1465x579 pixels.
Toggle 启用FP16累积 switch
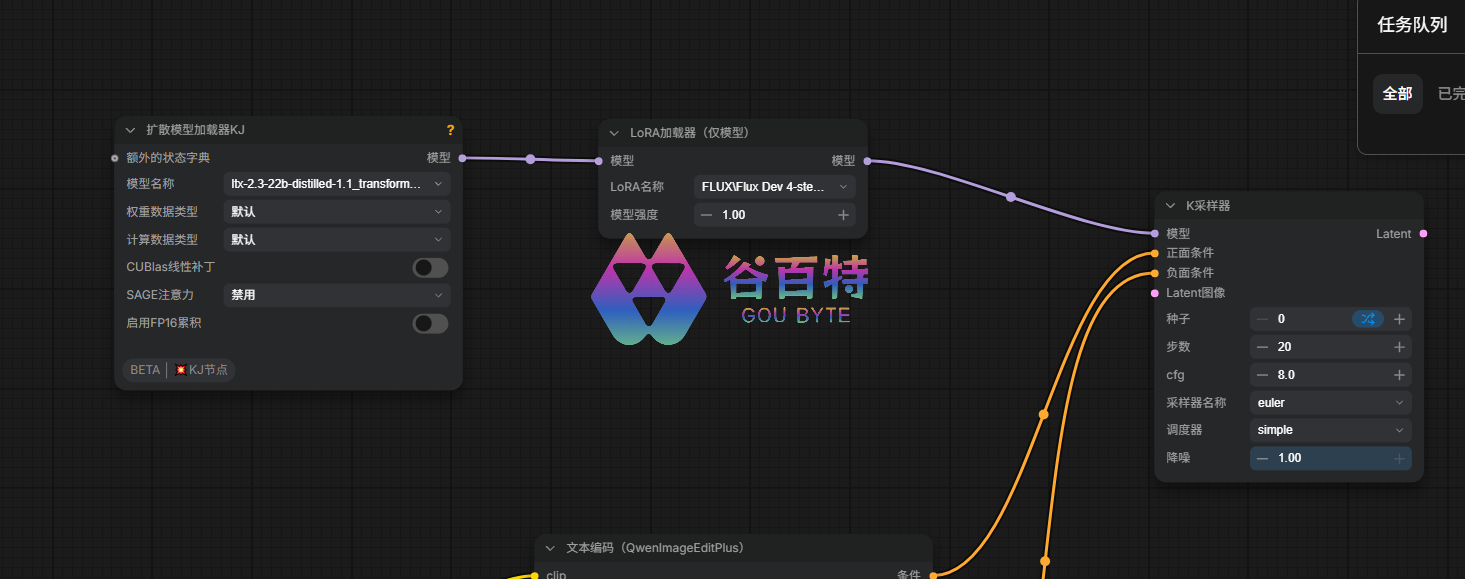431,323
